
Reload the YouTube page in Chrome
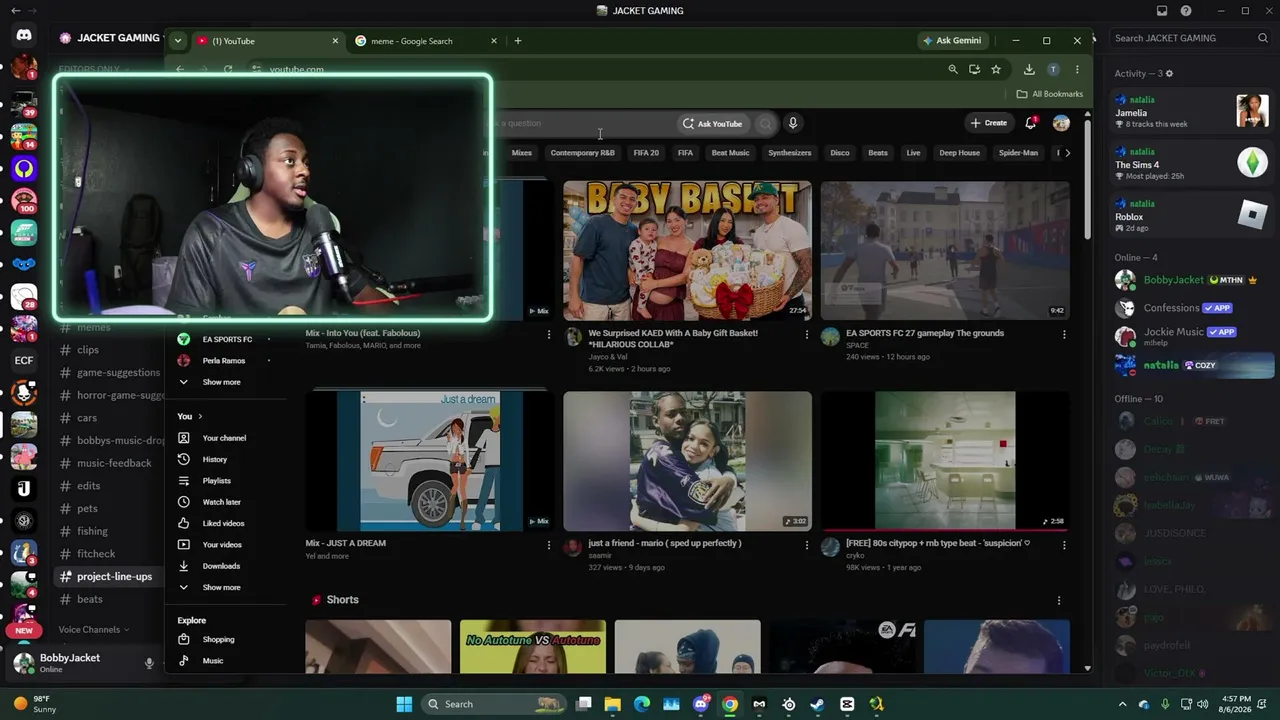click(228, 69)
